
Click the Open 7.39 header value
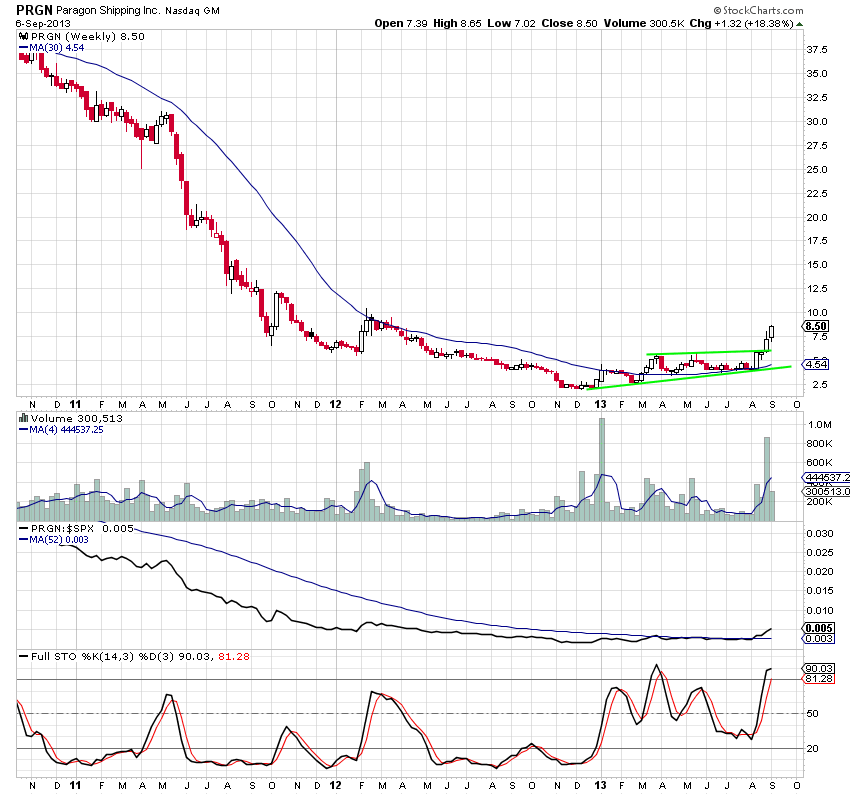pyautogui.click(x=401, y=23)
